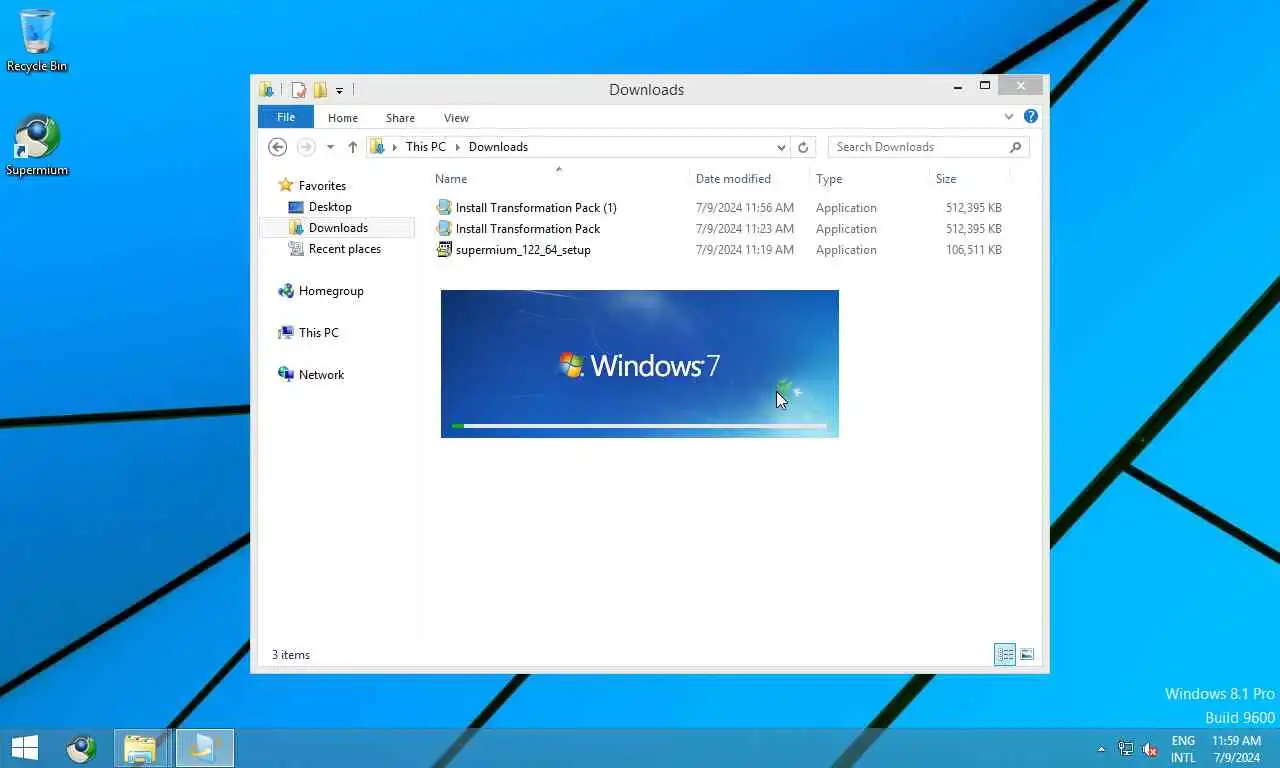Click the 106,511 KB size cell

click(x=973, y=250)
